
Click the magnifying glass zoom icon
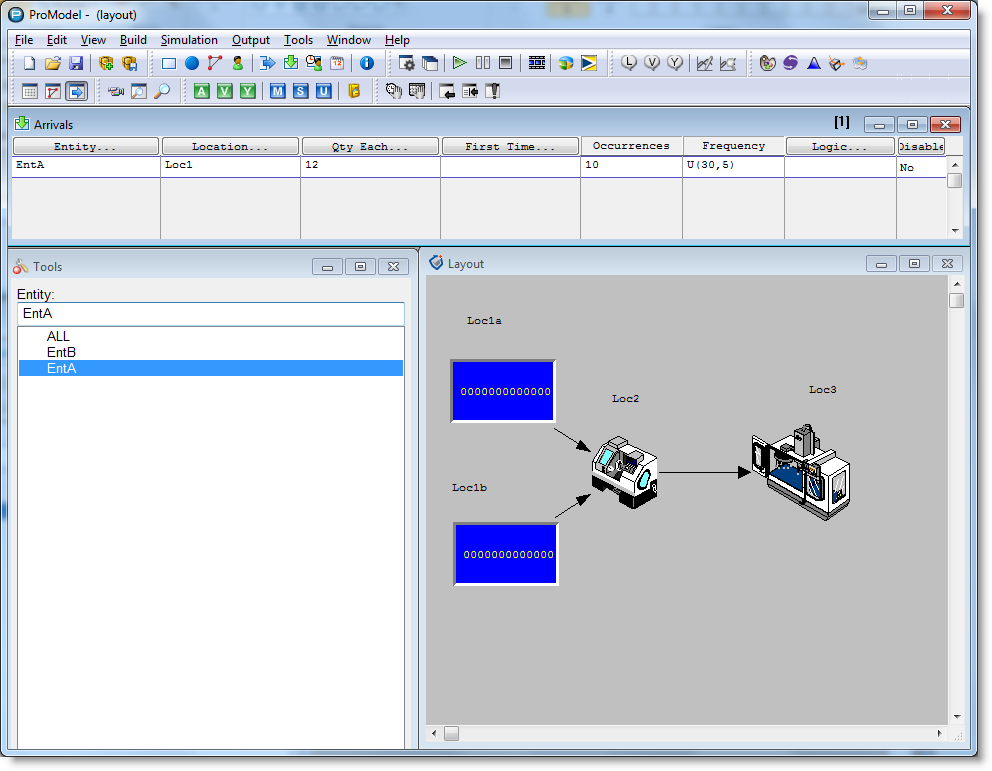coord(163,91)
